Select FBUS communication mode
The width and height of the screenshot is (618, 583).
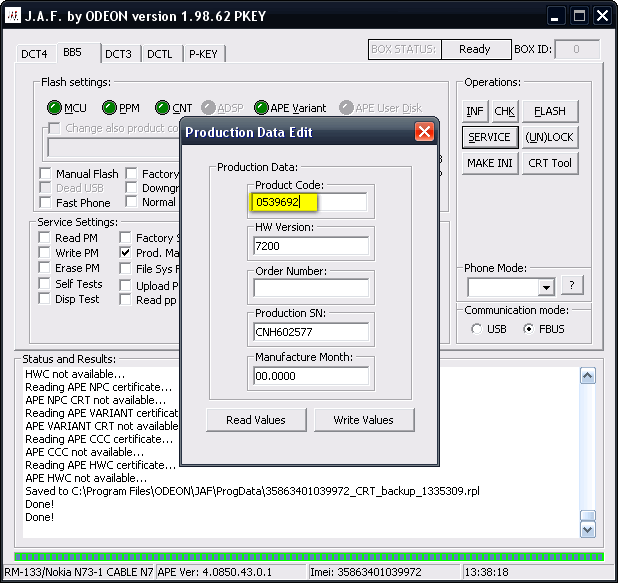click(x=529, y=329)
